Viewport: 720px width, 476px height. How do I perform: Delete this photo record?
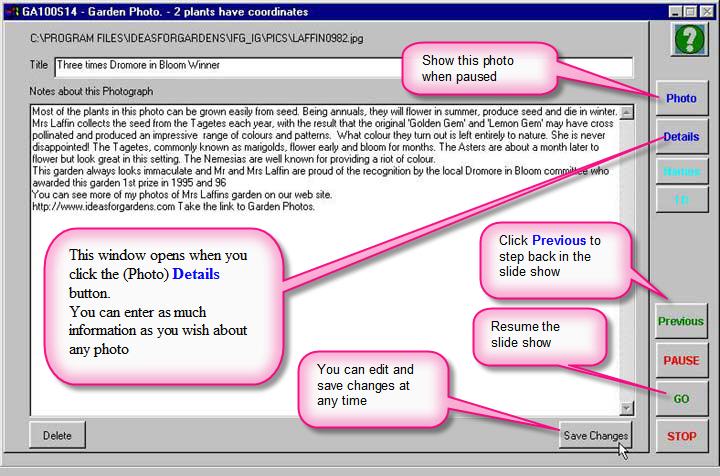point(57,435)
